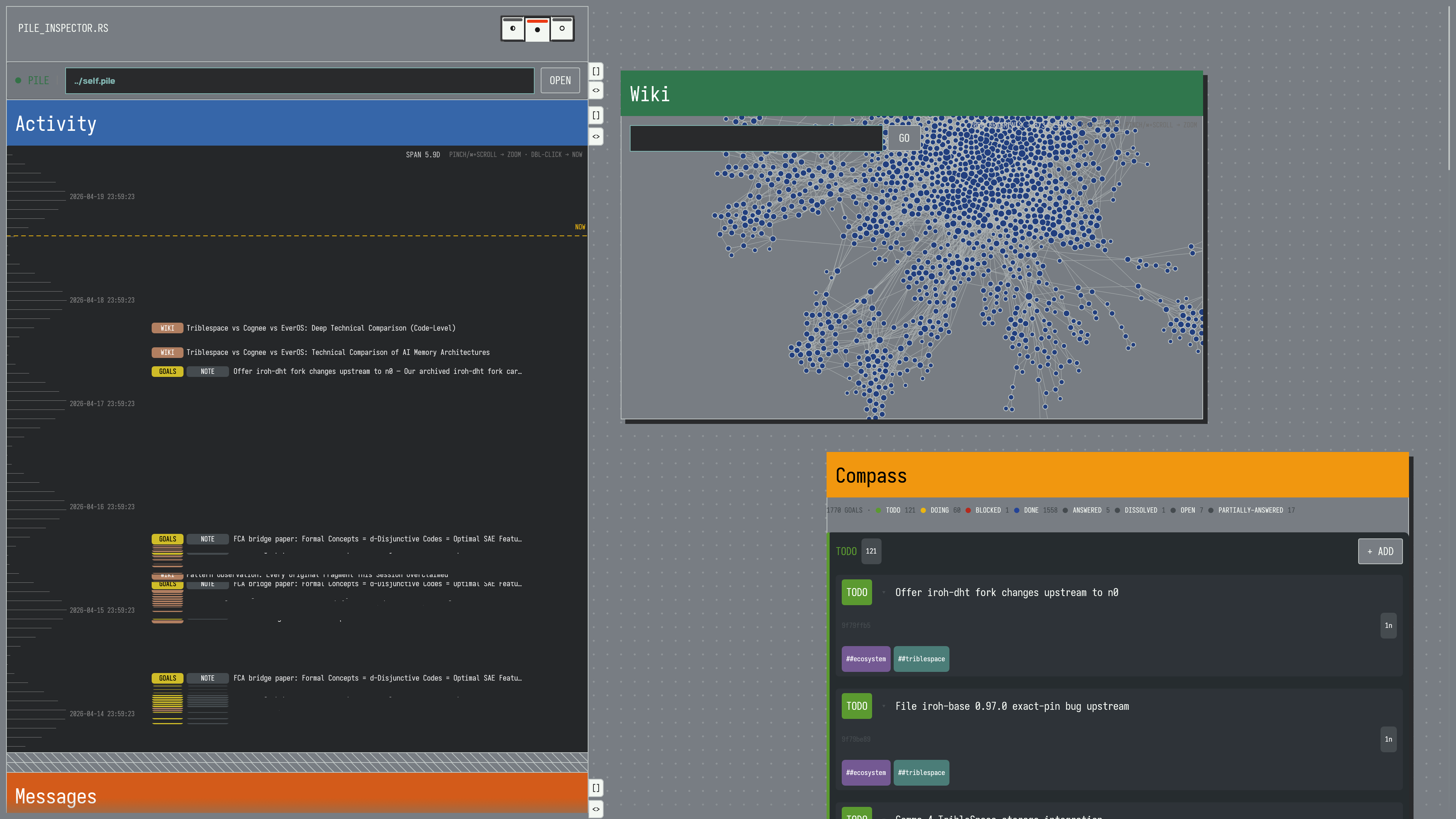1456x819 pixels.
Task: Click ##triblespace tag on iroh-dht fork goal
Action: (921, 659)
